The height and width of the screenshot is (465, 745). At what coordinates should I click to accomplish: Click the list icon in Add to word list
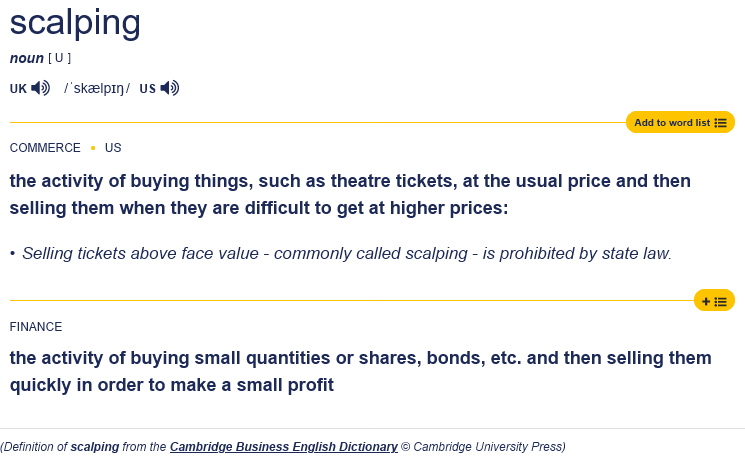coord(721,123)
